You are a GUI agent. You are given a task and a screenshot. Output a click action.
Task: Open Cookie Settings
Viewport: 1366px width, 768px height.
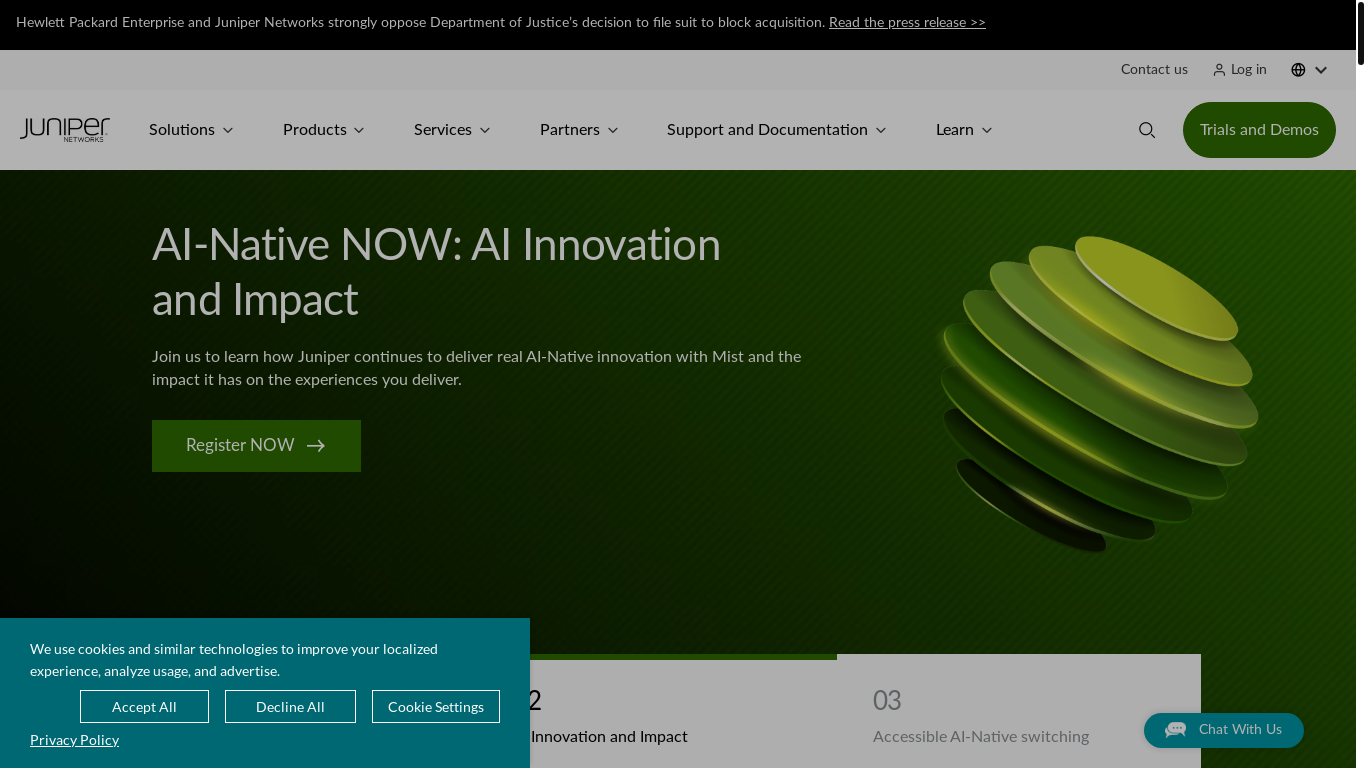pos(436,707)
